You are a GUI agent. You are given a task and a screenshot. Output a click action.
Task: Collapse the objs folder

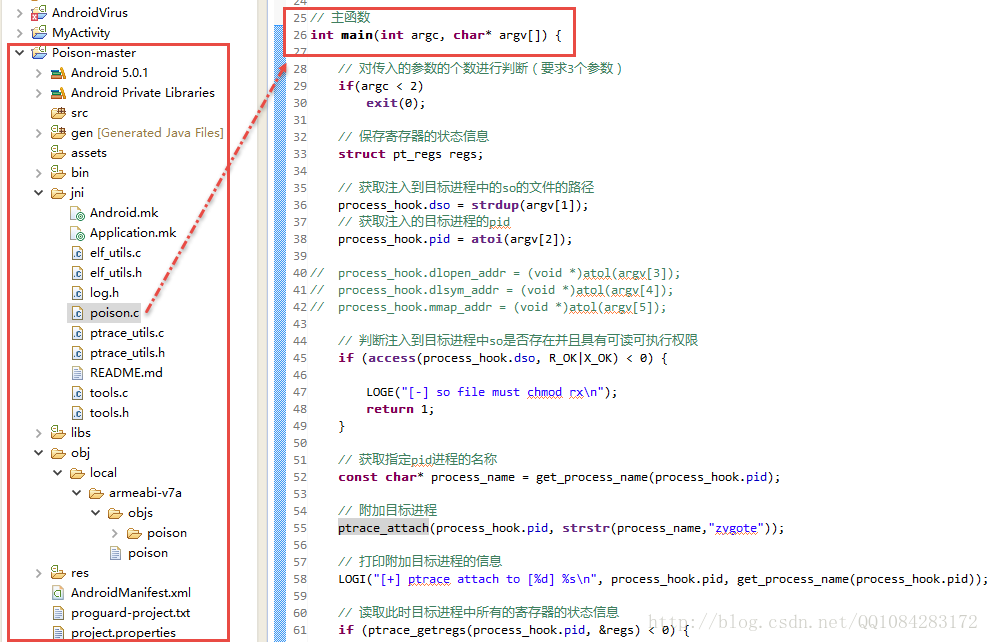[x=95, y=513]
